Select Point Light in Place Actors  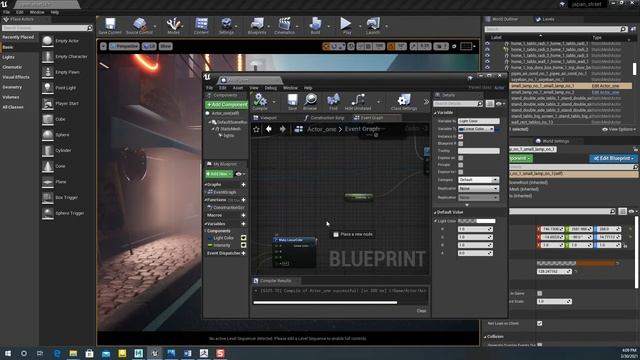(66, 88)
